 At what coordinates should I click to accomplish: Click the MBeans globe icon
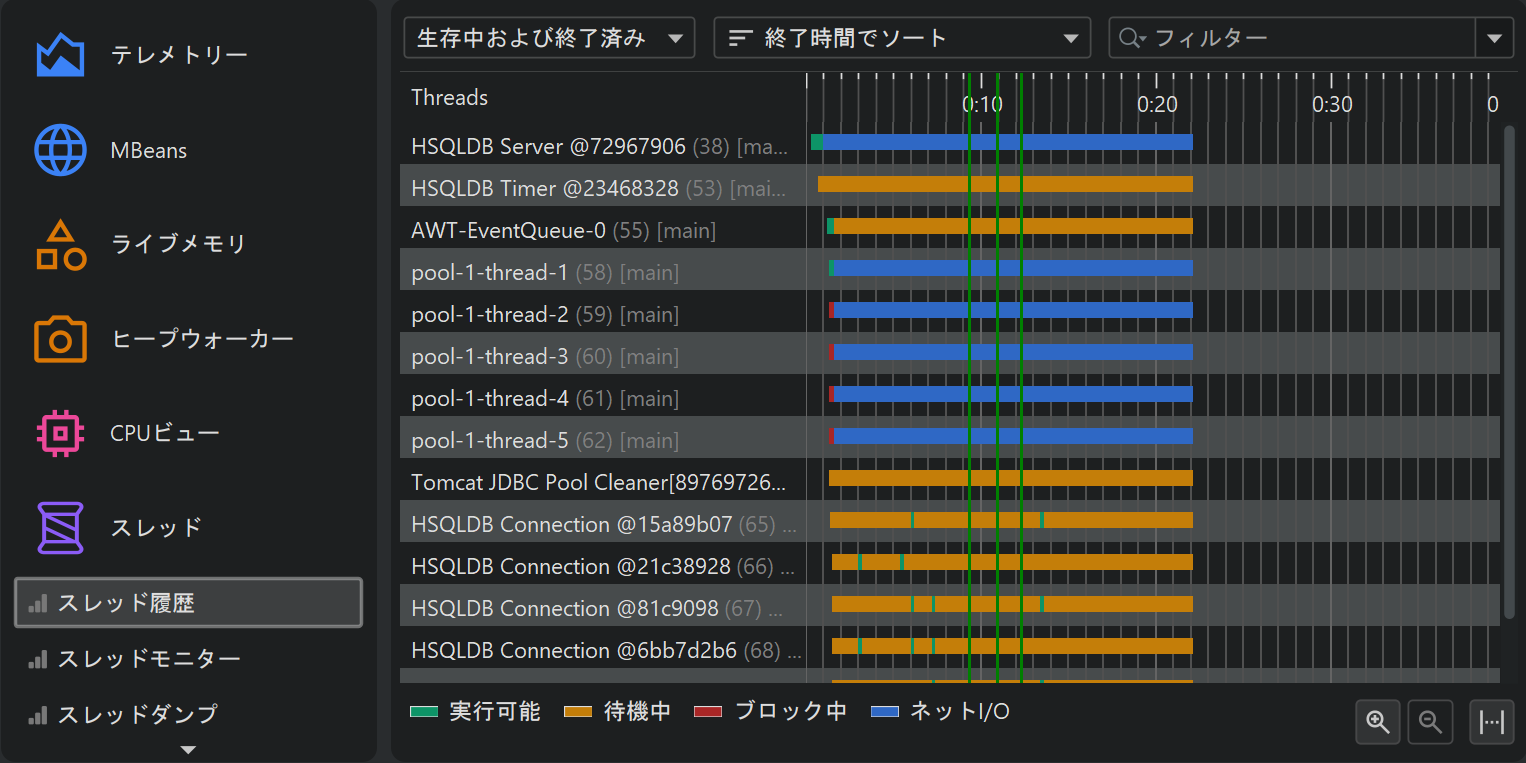60,150
